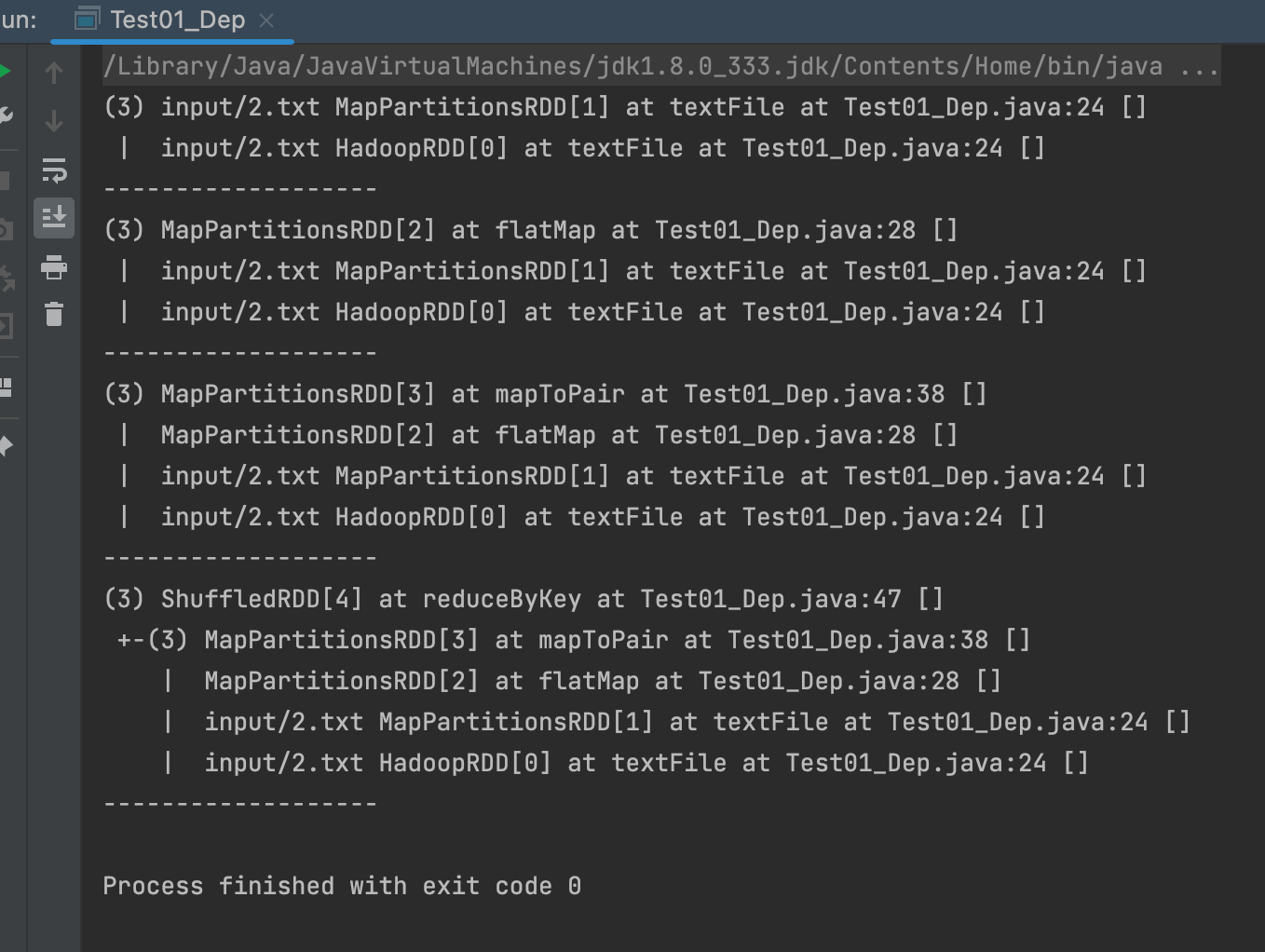Image resolution: width=1265 pixels, height=952 pixels.
Task: Click the ShuffledRDD[4] reduceByKey output line
Action: (524, 599)
